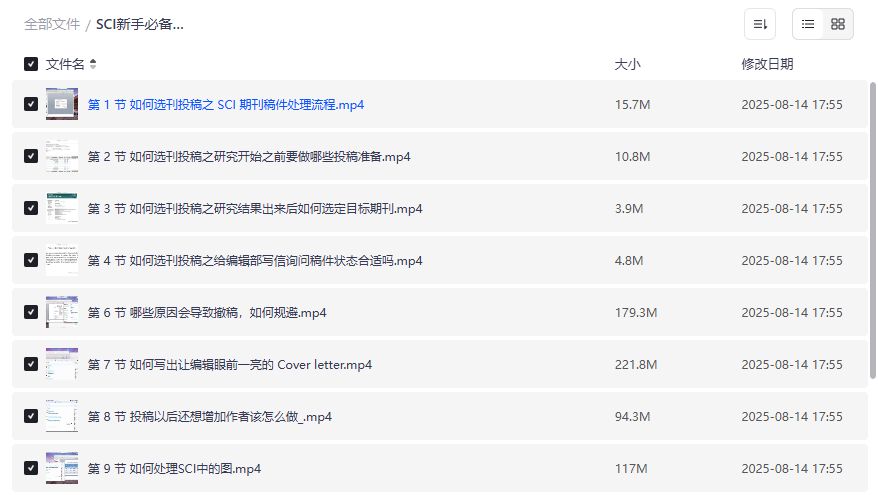Open 第 1 节 SCI 期刊稿件处理流程.mp4
The width and height of the screenshot is (878, 495).
click(226, 105)
